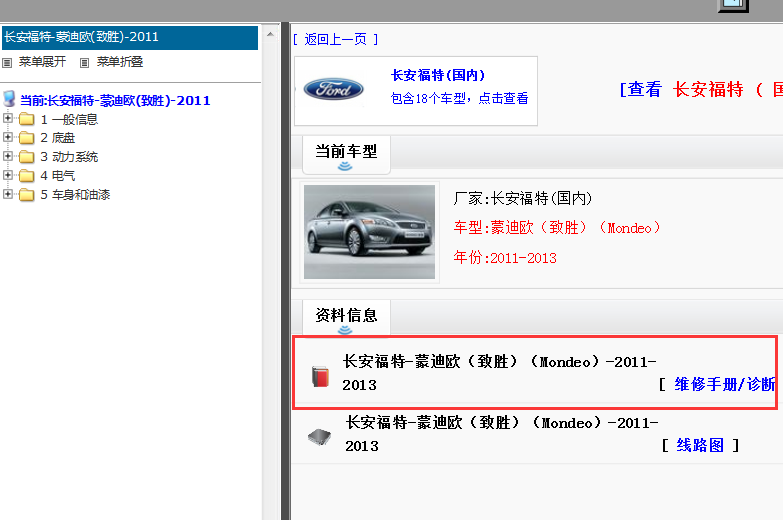
Task: Click the red book repair manual icon
Action: pos(320,377)
